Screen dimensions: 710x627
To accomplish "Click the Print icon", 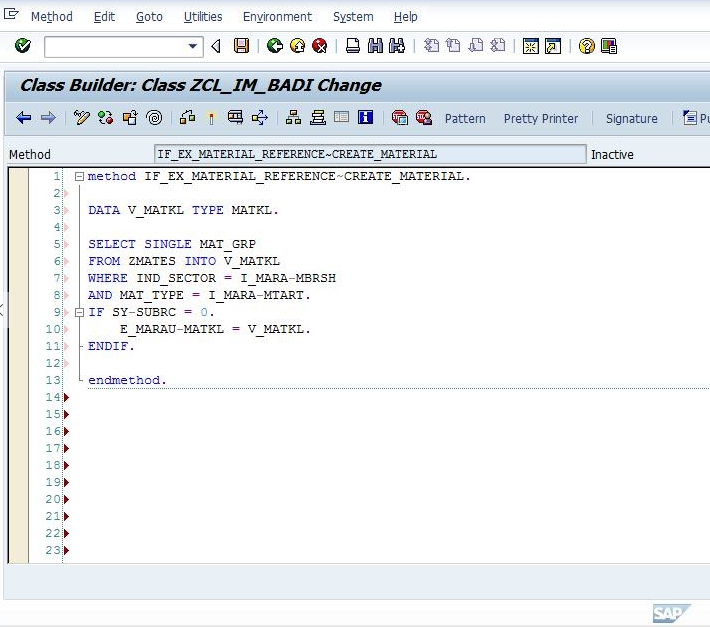I will coord(353,46).
